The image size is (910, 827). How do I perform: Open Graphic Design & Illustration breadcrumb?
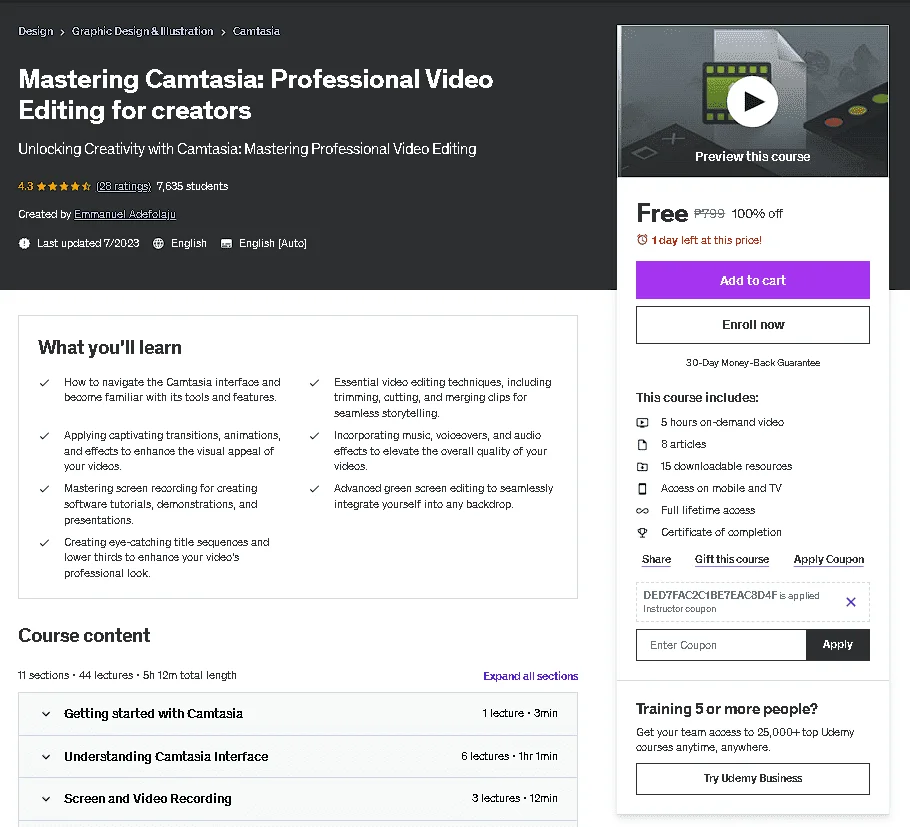142,31
